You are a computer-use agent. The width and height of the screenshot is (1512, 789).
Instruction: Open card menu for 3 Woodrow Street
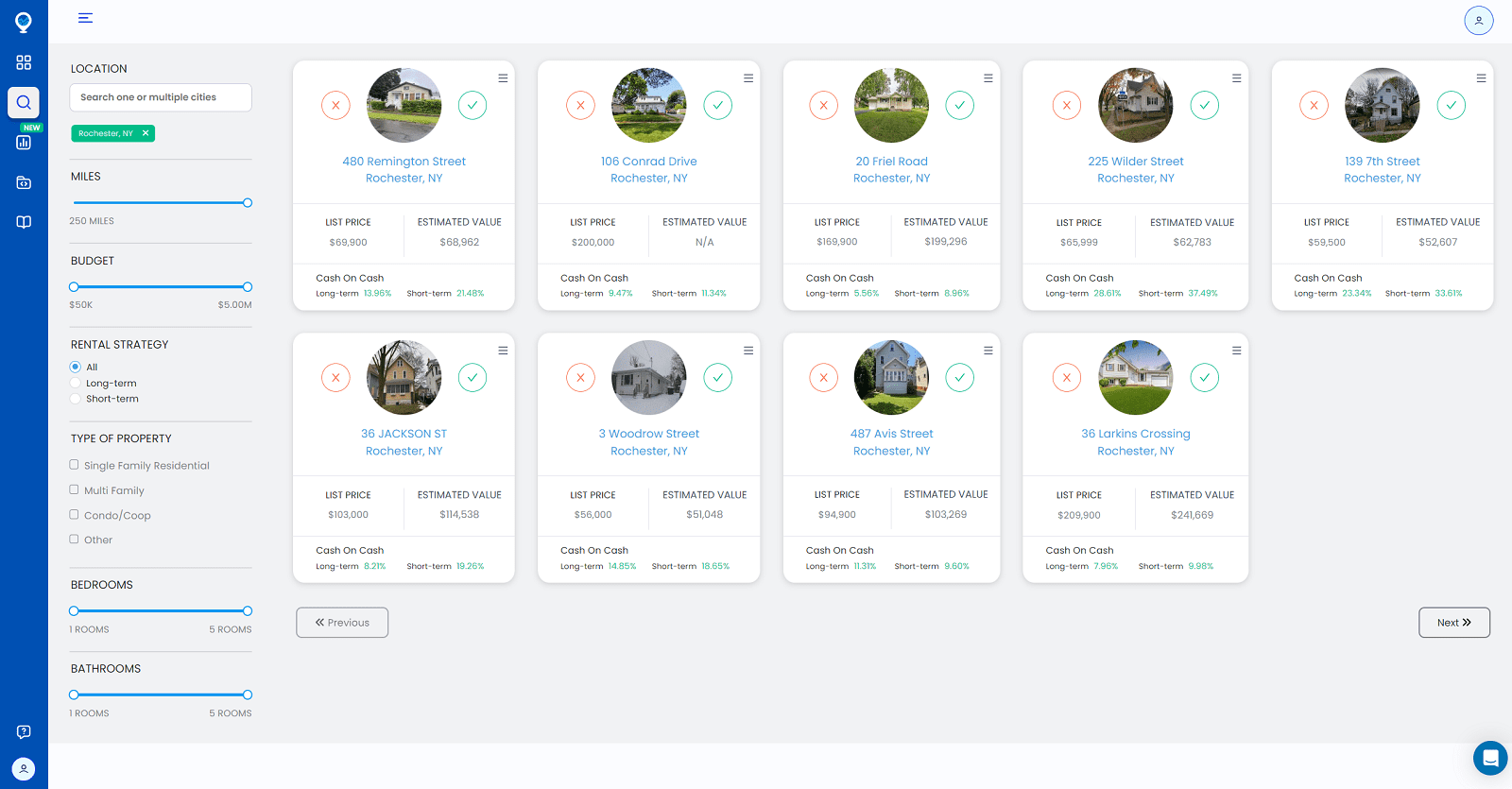click(x=748, y=351)
